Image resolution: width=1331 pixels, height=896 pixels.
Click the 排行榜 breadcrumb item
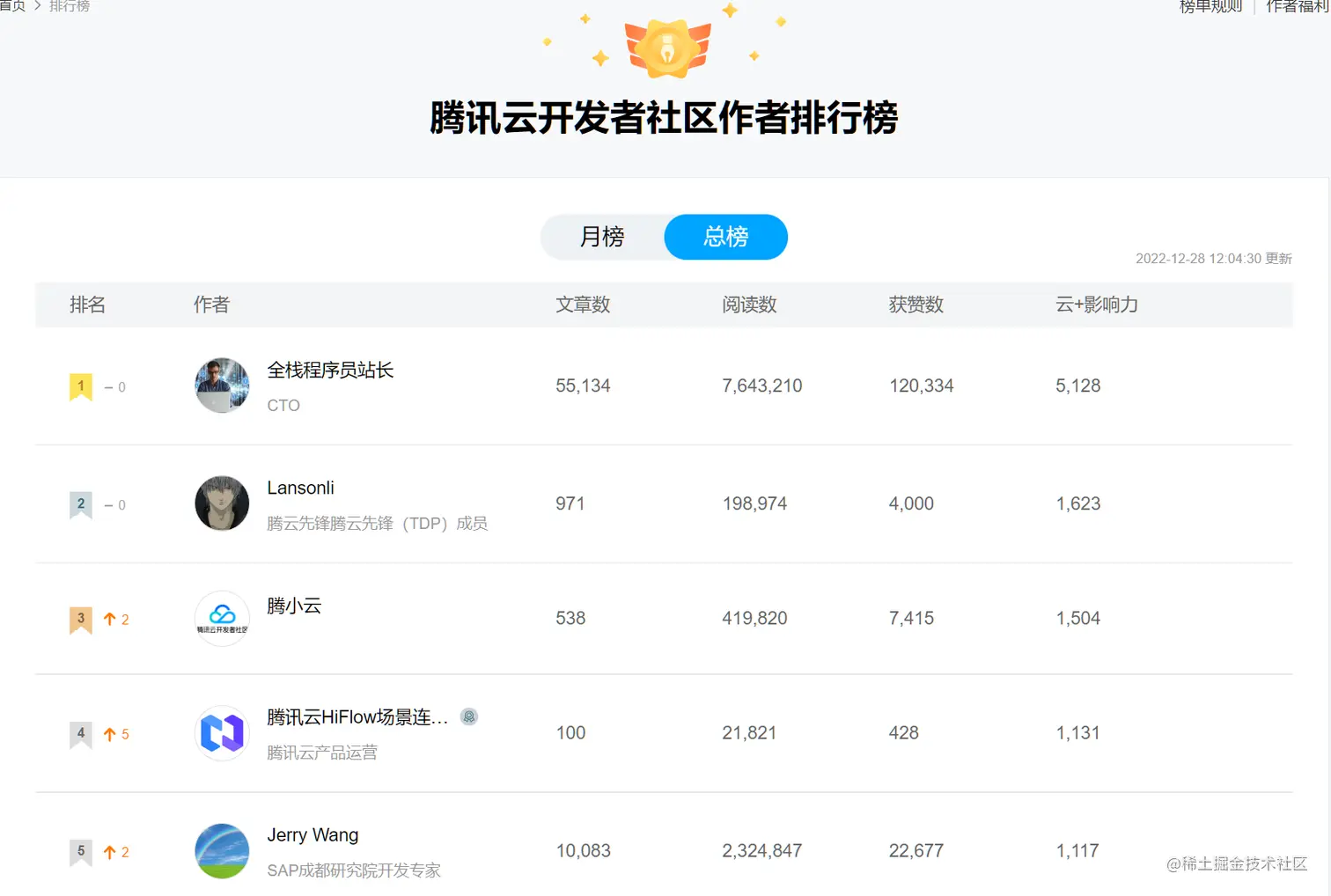pyautogui.click(x=70, y=6)
